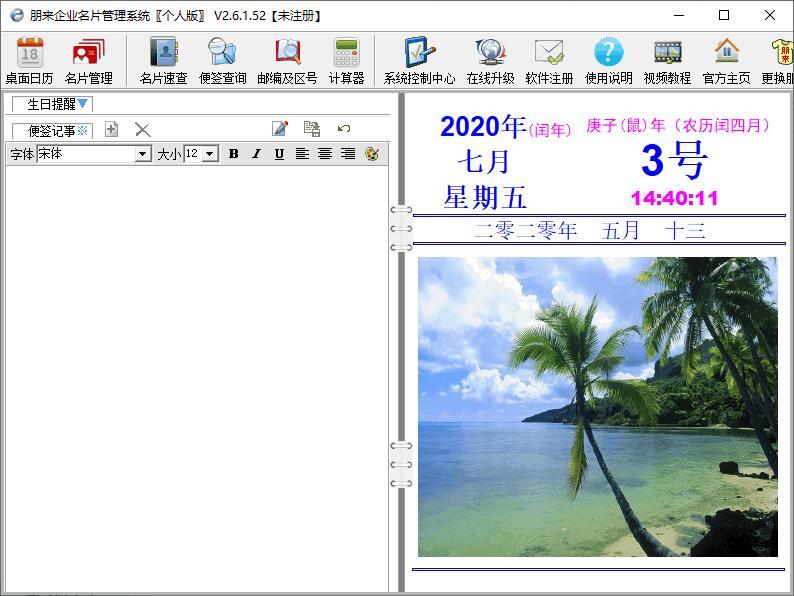Open the 桌面日历 desktop calendar
Image resolution: width=794 pixels, height=596 pixels.
[30, 60]
